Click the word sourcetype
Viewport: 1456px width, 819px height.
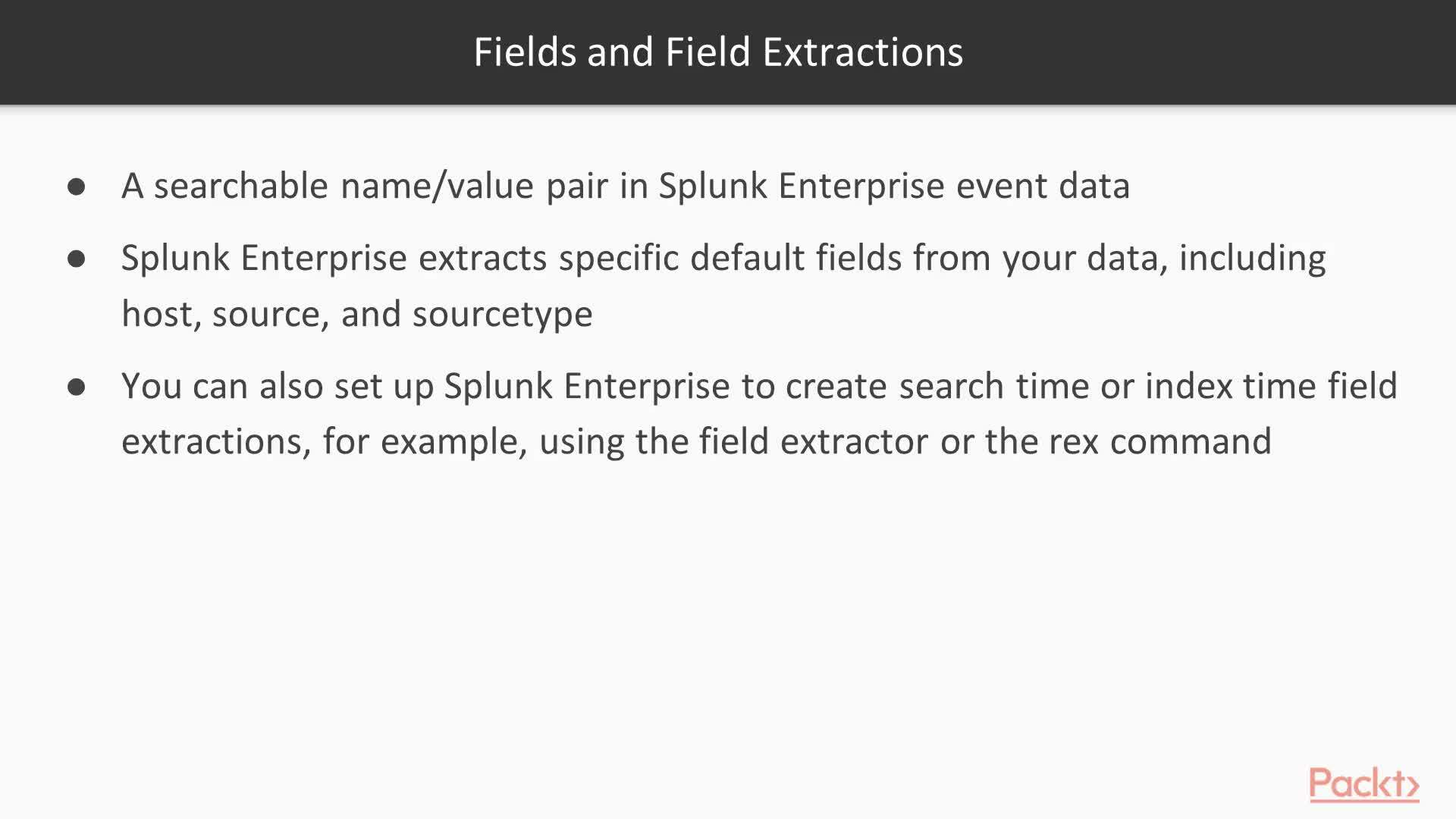click(502, 314)
